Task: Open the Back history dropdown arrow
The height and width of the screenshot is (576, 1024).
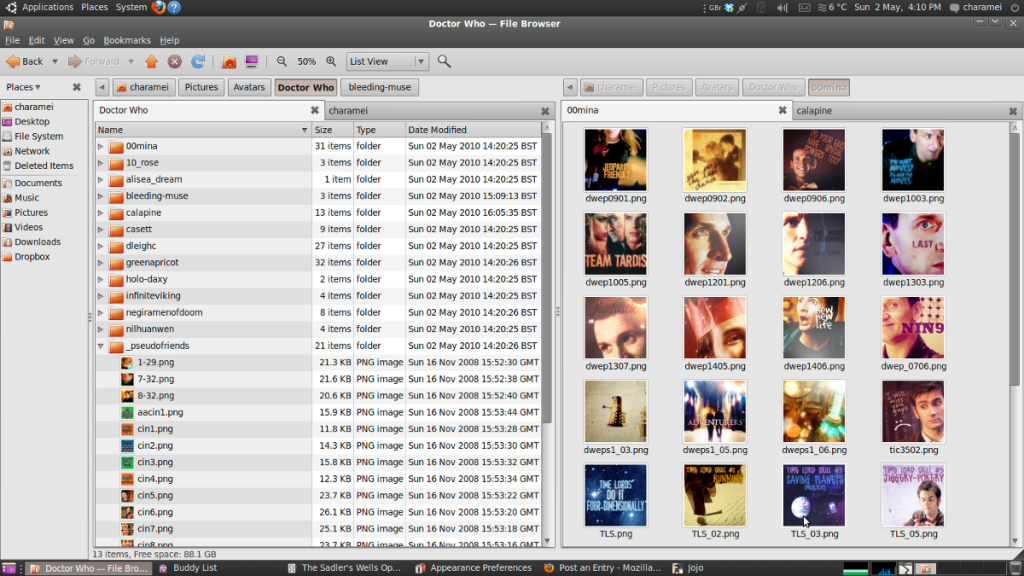Action: pos(55,61)
